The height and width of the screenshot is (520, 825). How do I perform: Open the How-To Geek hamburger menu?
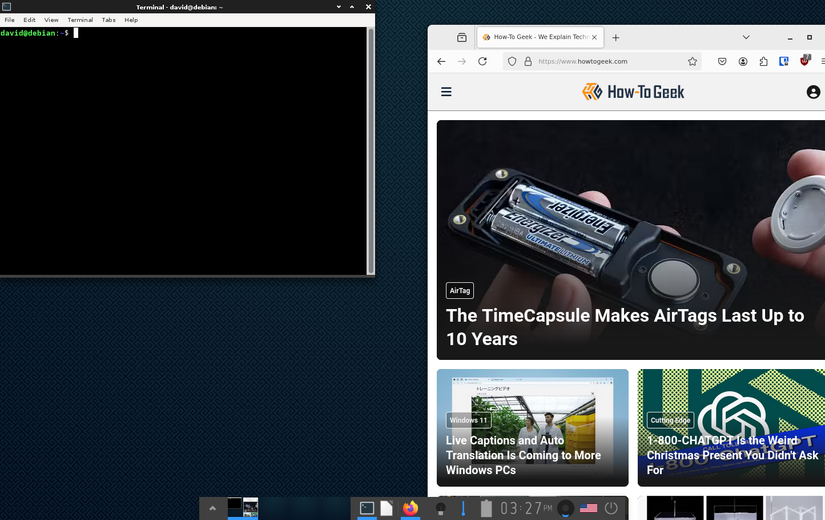click(446, 92)
